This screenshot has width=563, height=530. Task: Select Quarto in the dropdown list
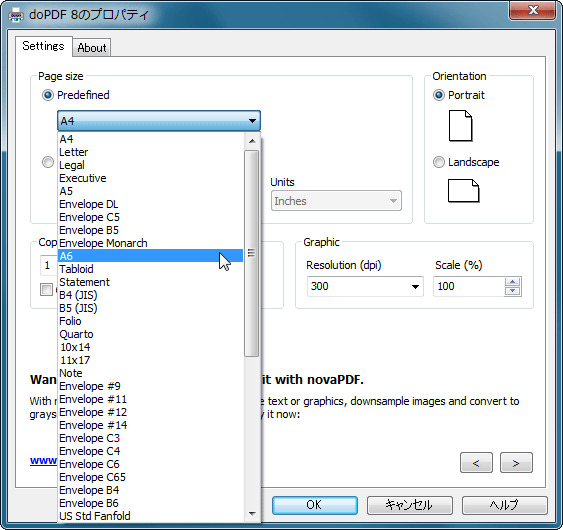pyautogui.click(x=150, y=334)
